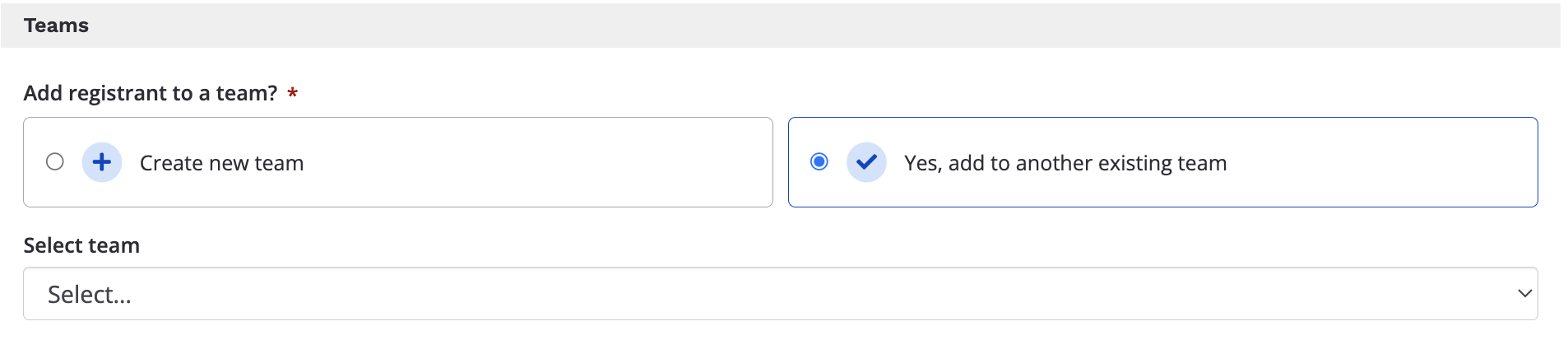1568x354 pixels.
Task: Click the 'Yes, add to another existing team' text
Action: (1065, 163)
